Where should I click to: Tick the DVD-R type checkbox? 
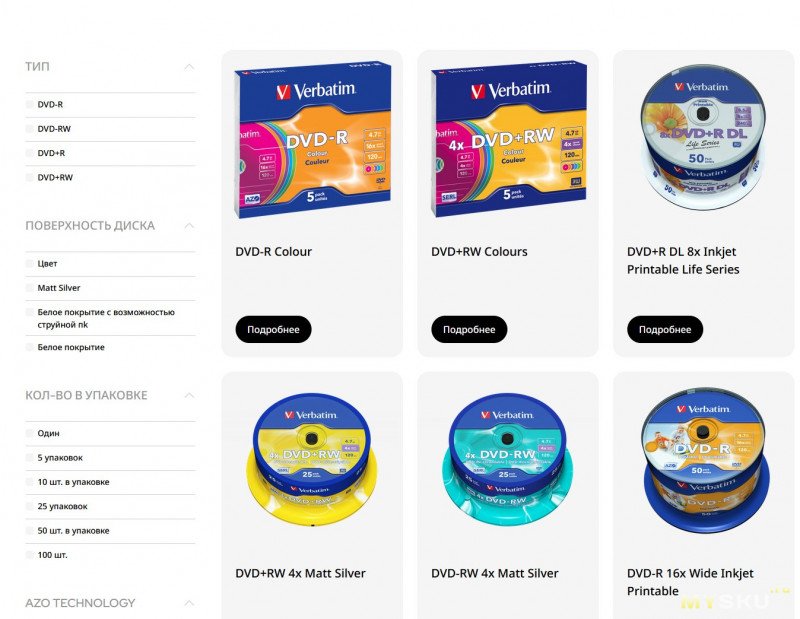click(30, 104)
